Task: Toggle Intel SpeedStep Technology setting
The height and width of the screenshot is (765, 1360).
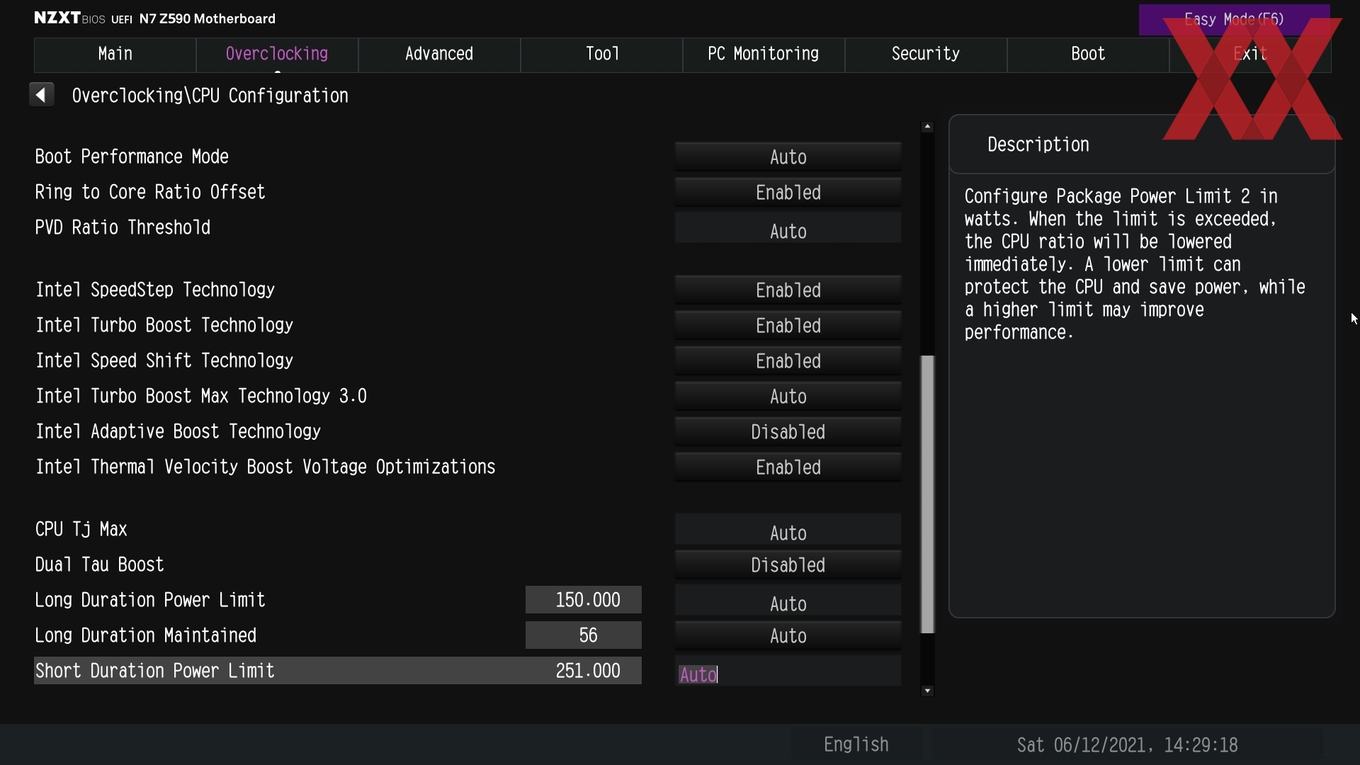Action: [x=788, y=290]
